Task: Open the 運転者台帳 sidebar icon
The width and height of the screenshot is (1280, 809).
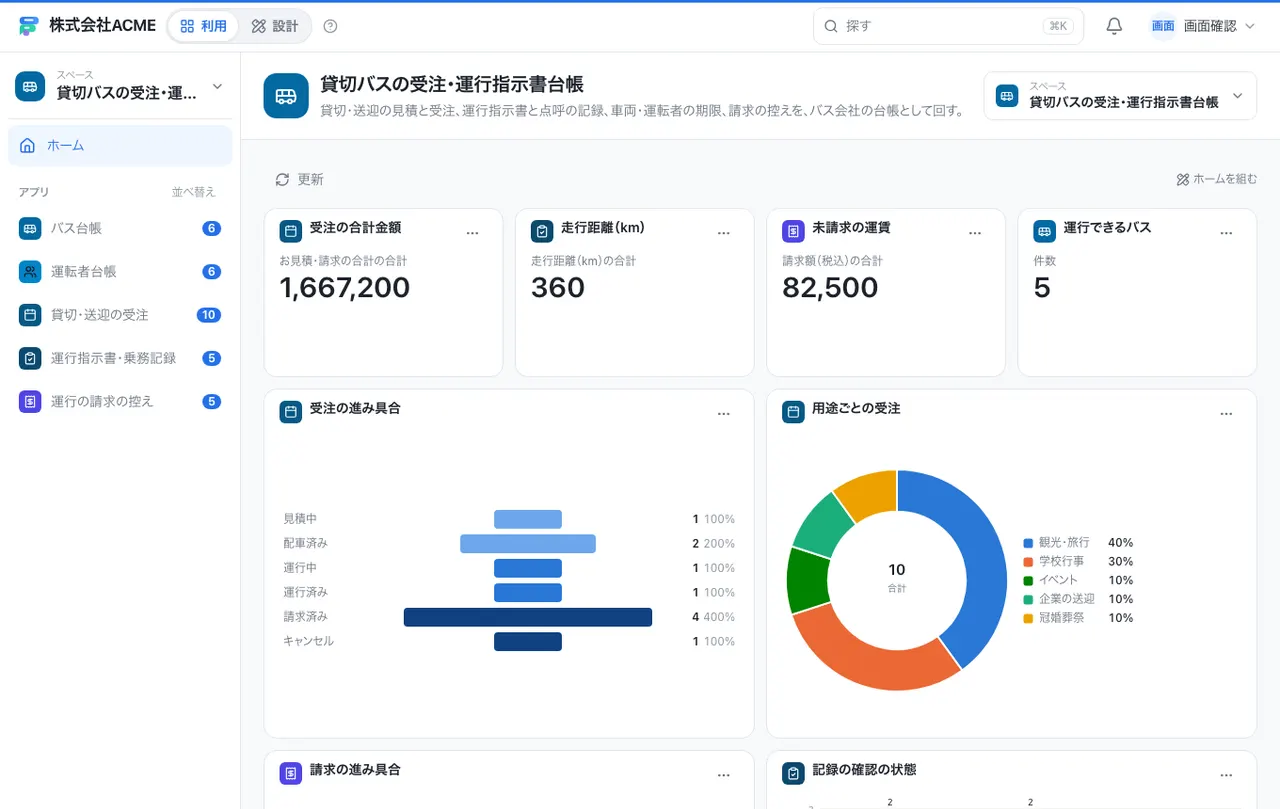Action: pos(30,271)
